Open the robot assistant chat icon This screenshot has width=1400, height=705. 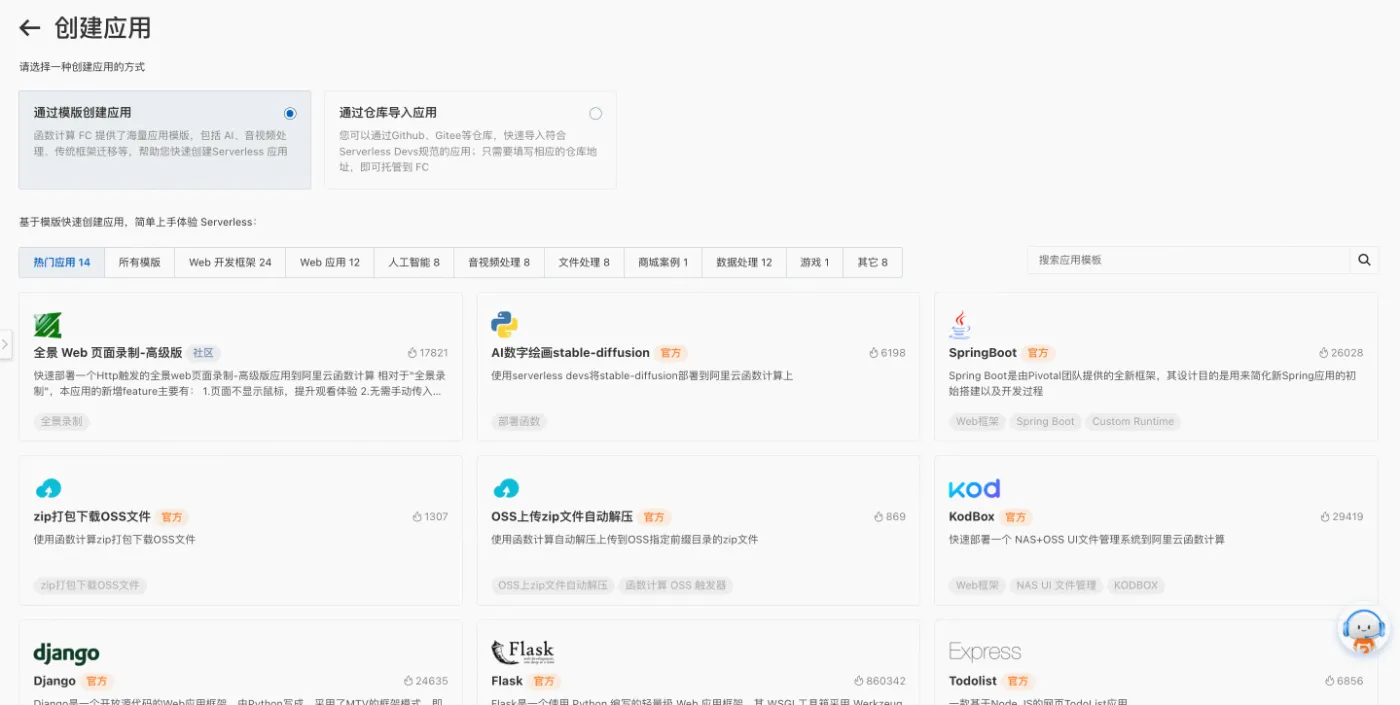point(1364,631)
